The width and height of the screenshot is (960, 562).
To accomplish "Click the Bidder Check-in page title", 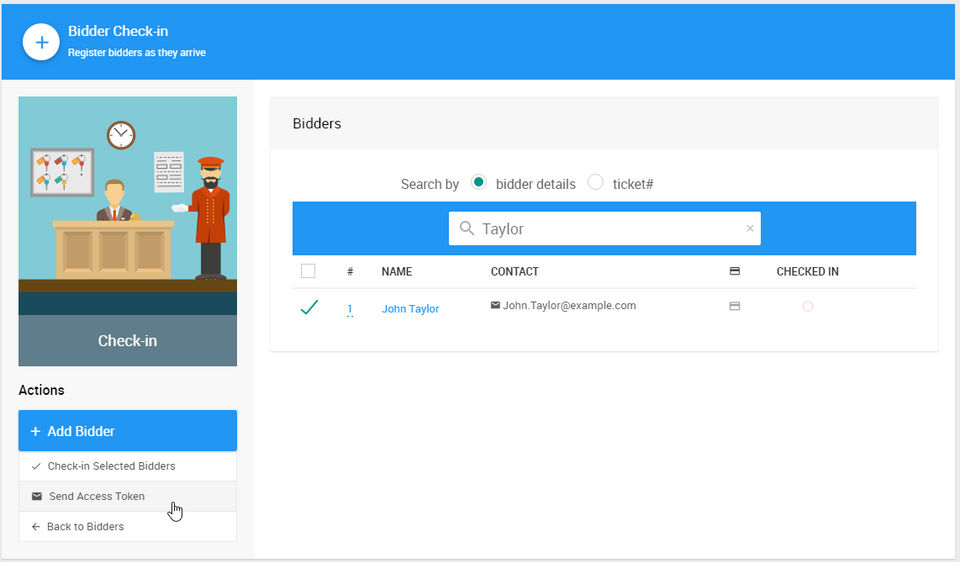I will (x=118, y=31).
